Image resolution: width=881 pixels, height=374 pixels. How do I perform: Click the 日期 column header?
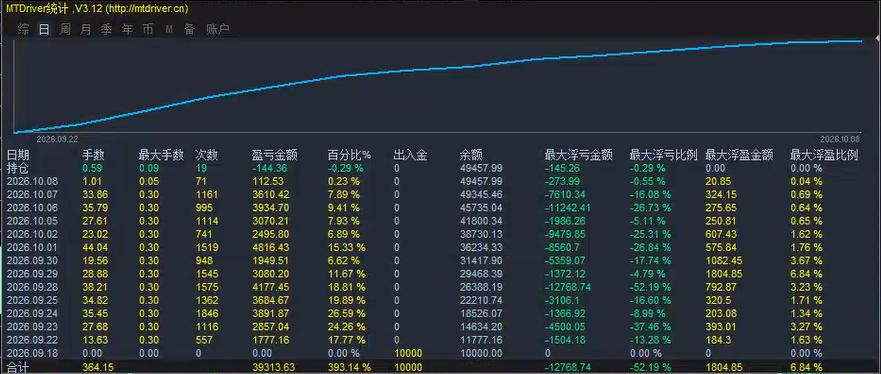18,155
